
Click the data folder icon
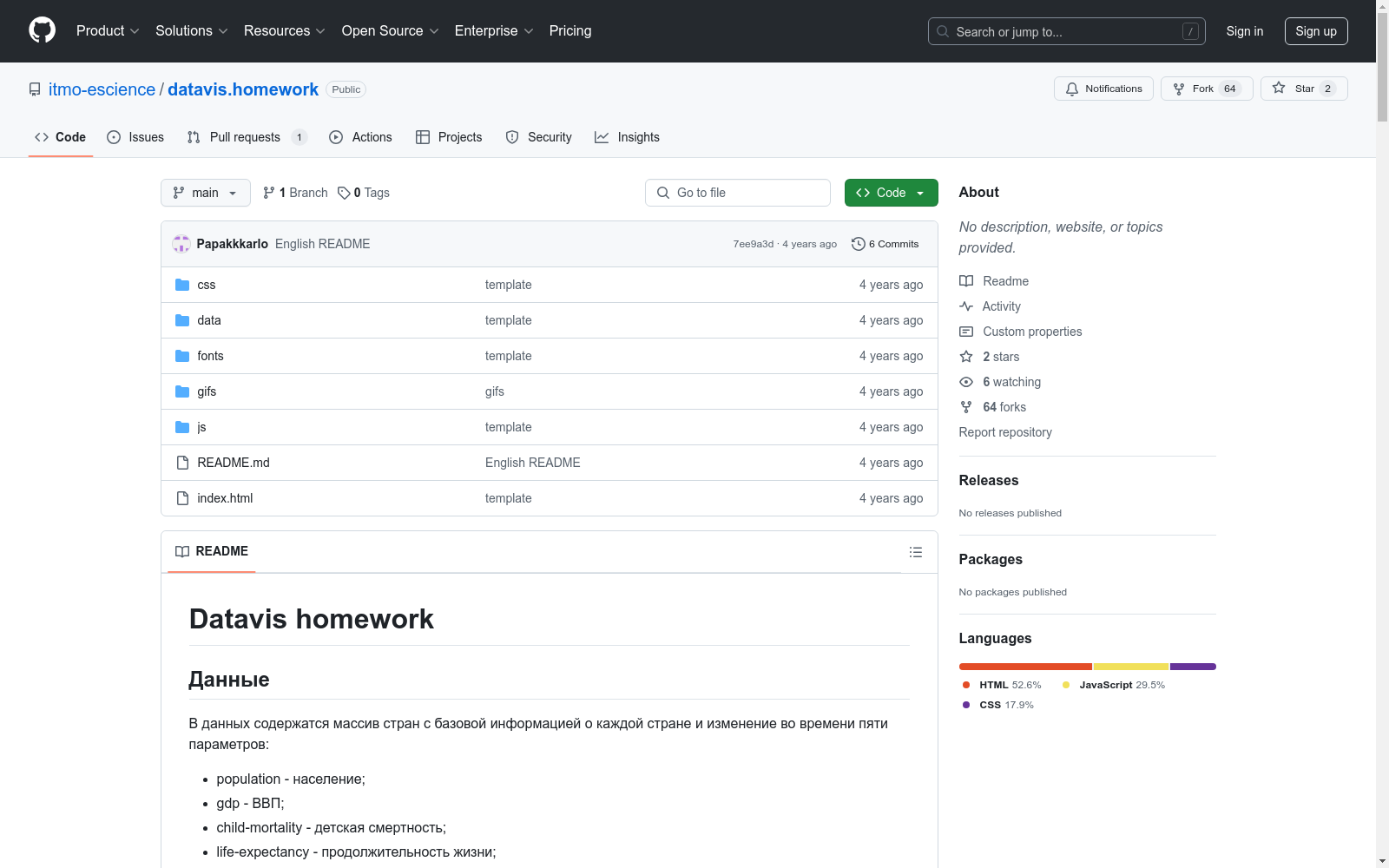(x=182, y=320)
